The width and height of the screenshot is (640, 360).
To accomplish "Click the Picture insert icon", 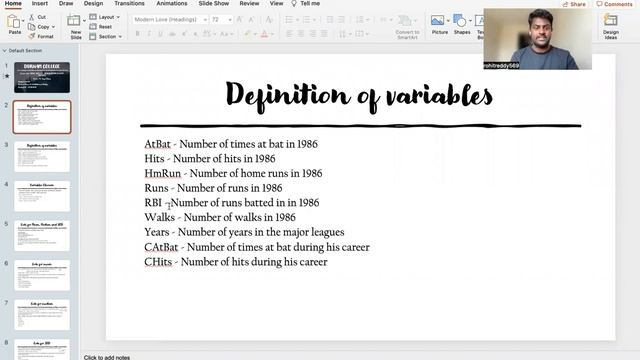I will pyautogui.click(x=437, y=20).
